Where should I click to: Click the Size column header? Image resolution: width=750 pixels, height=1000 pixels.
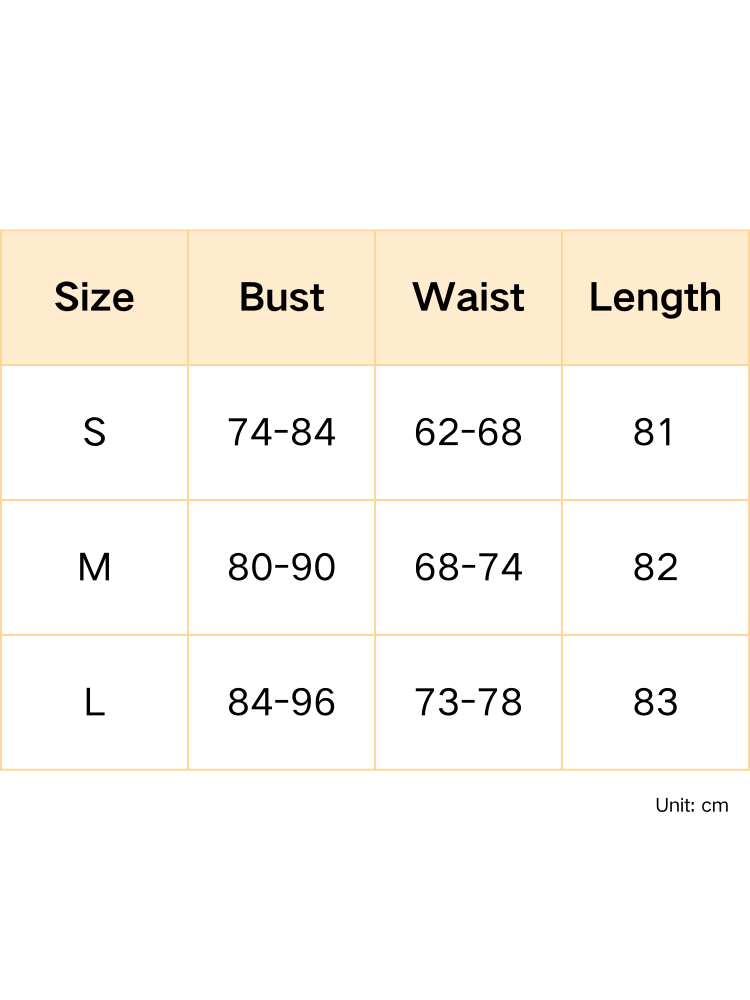tap(94, 298)
